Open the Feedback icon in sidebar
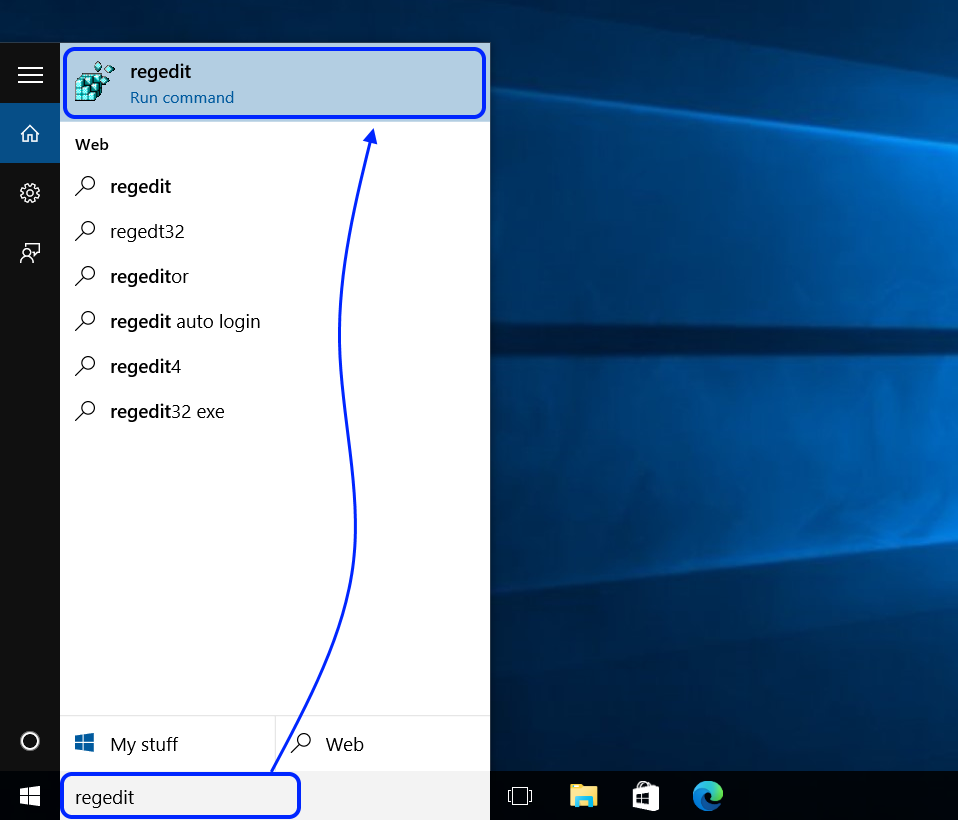958x820 pixels. point(30,252)
